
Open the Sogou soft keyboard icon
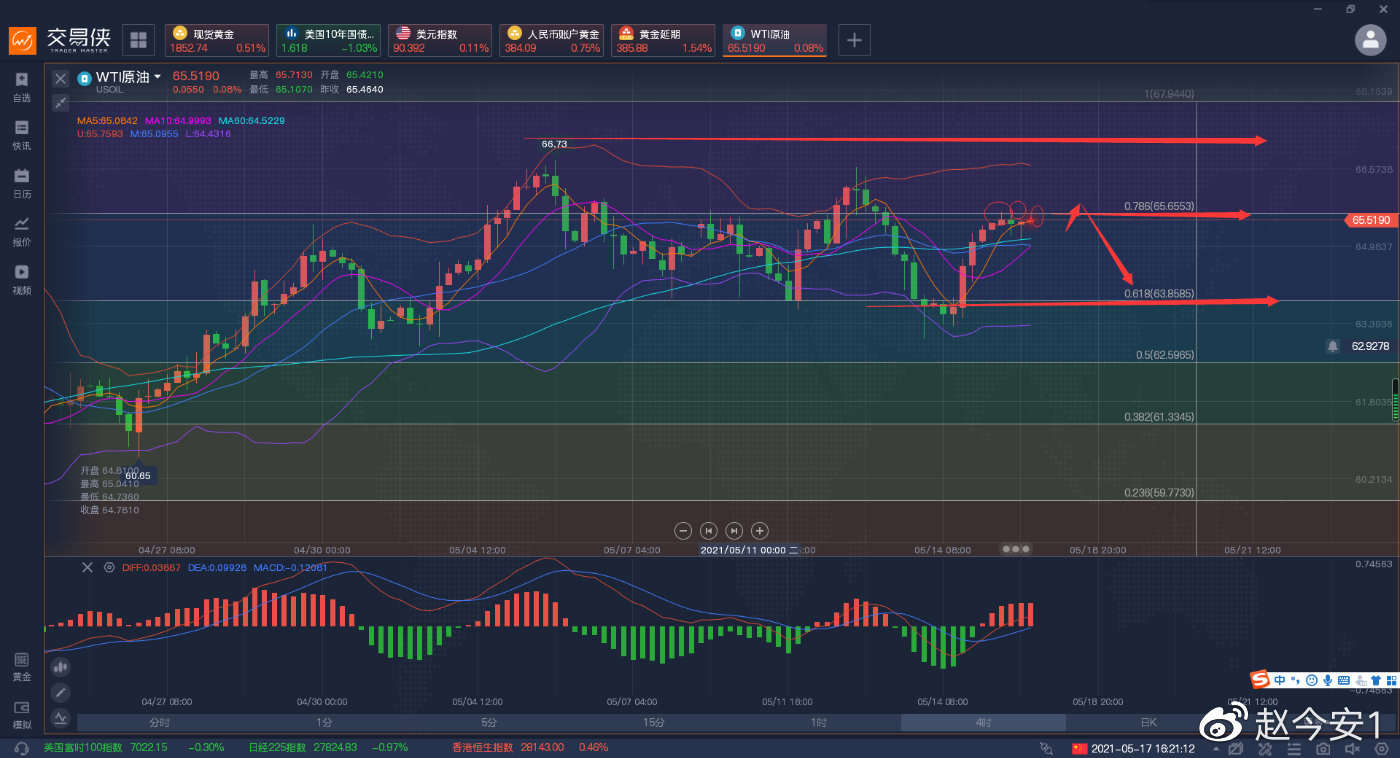[1343, 680]
